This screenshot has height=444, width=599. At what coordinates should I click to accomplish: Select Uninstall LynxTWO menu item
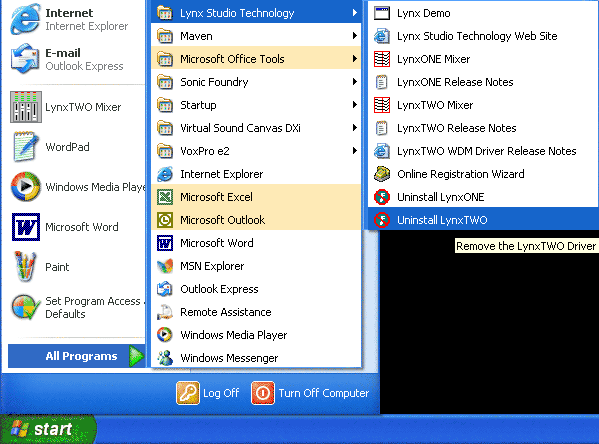coord(483,220)
